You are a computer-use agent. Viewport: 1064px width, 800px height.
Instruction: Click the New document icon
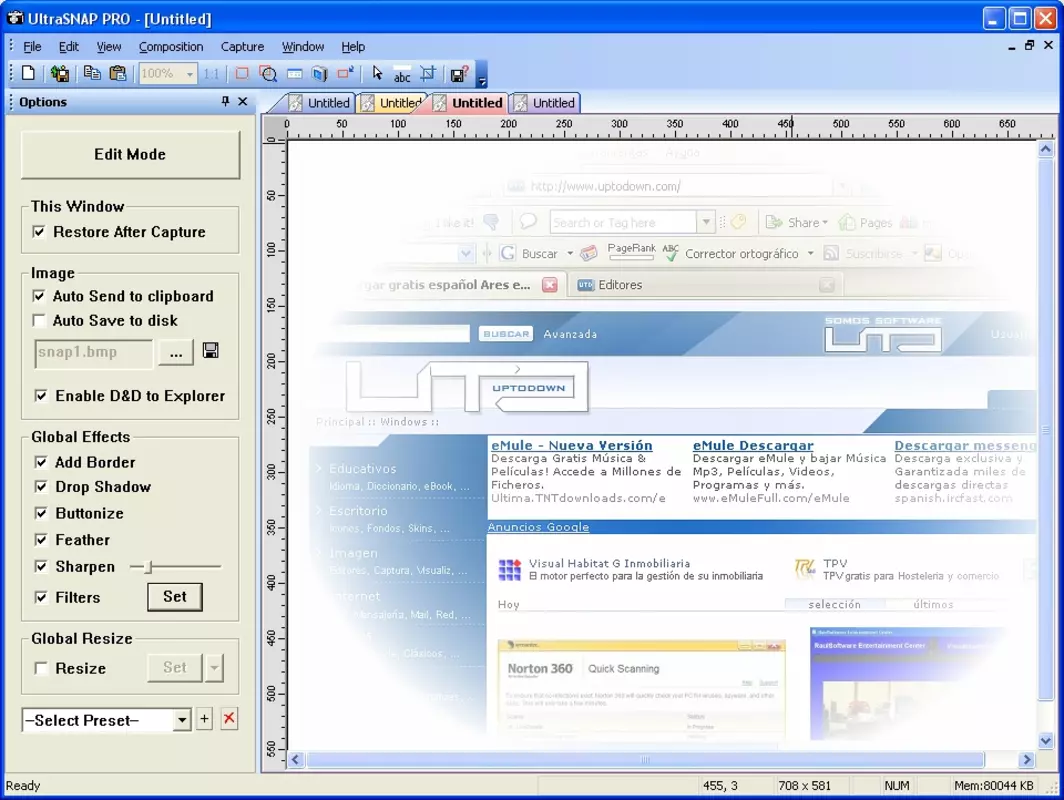click(28, 73)
